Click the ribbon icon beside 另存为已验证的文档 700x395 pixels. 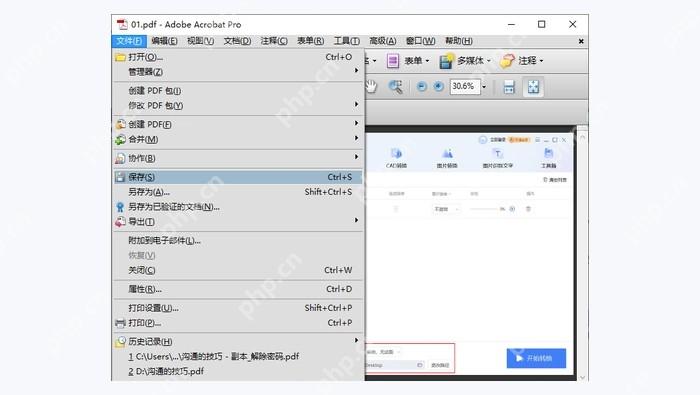(120, 207)
